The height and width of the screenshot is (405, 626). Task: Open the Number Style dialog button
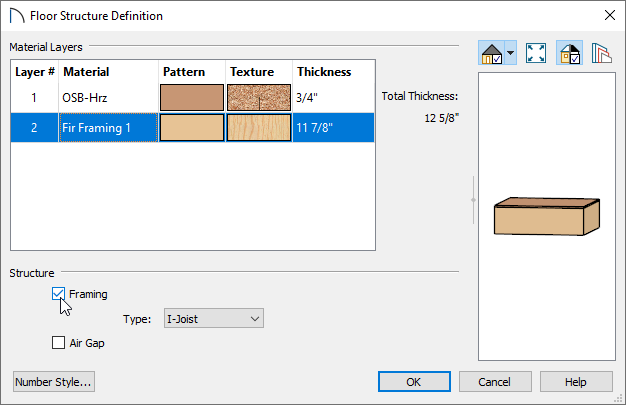[x=54, y=382]
